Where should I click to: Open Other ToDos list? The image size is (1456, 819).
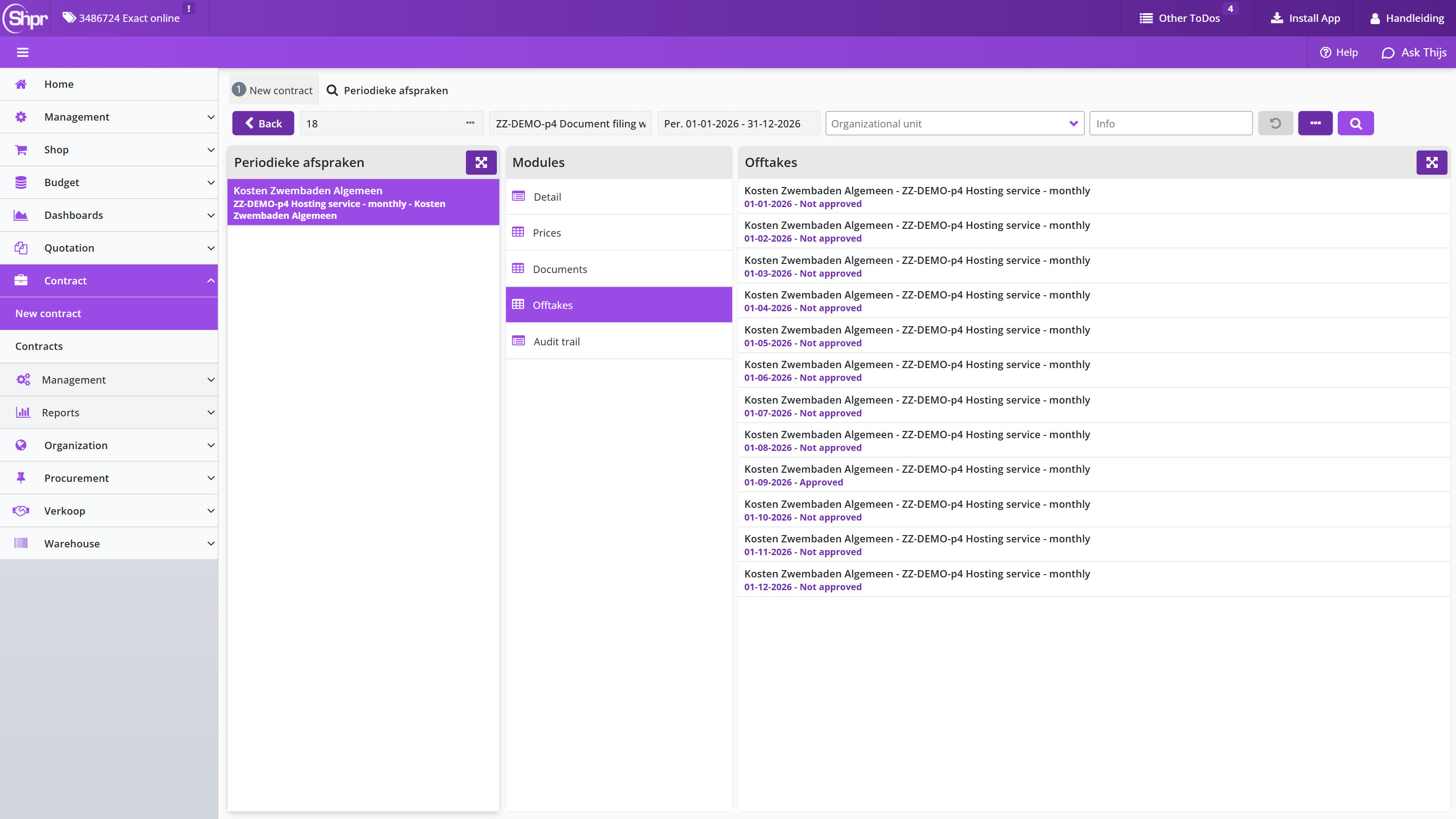(x=1180, y=18)
